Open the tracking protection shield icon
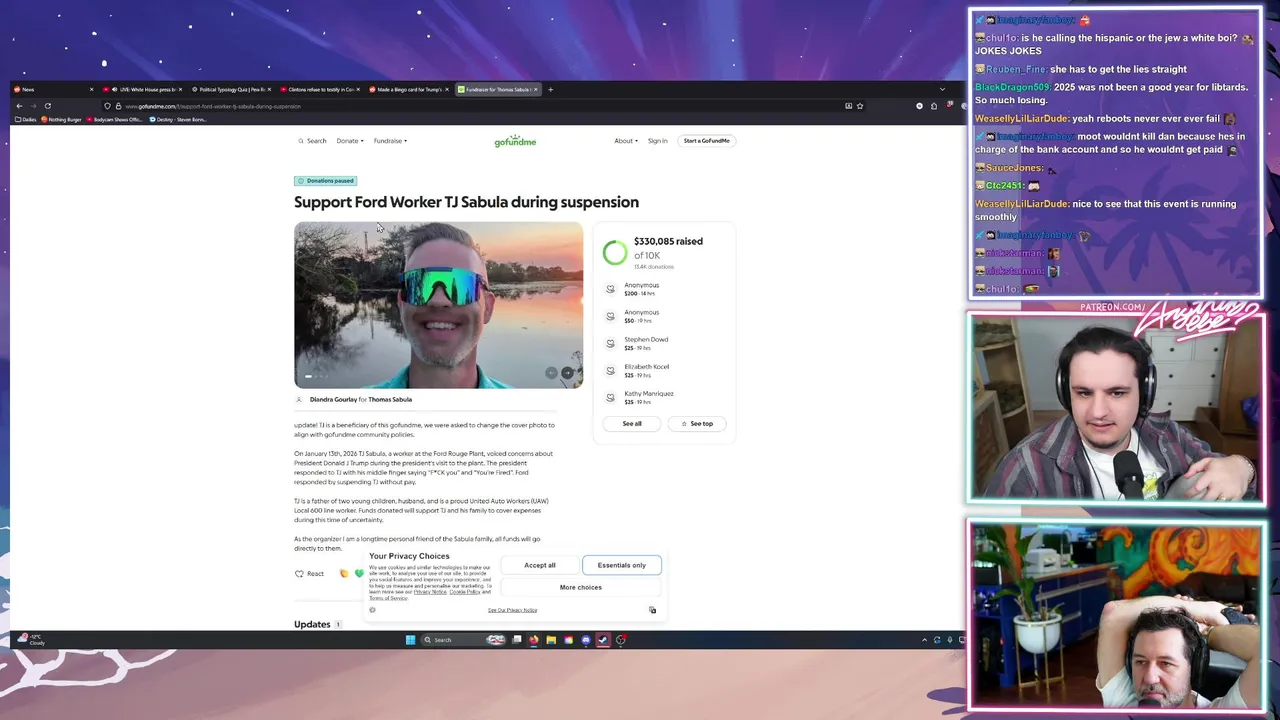The image size is (1280, 720). pyautogui.click(x=107, y=106)
